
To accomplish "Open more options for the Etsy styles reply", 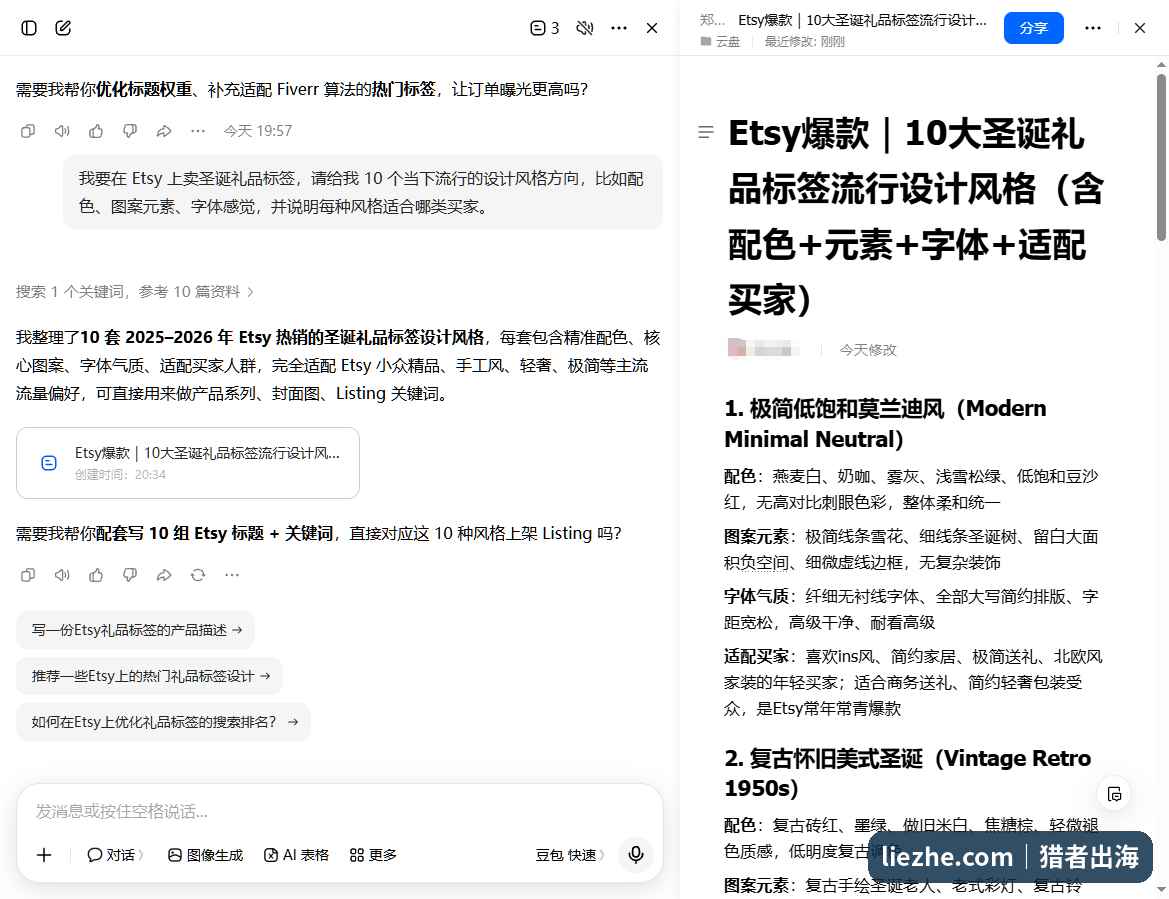I will [232, 575].
